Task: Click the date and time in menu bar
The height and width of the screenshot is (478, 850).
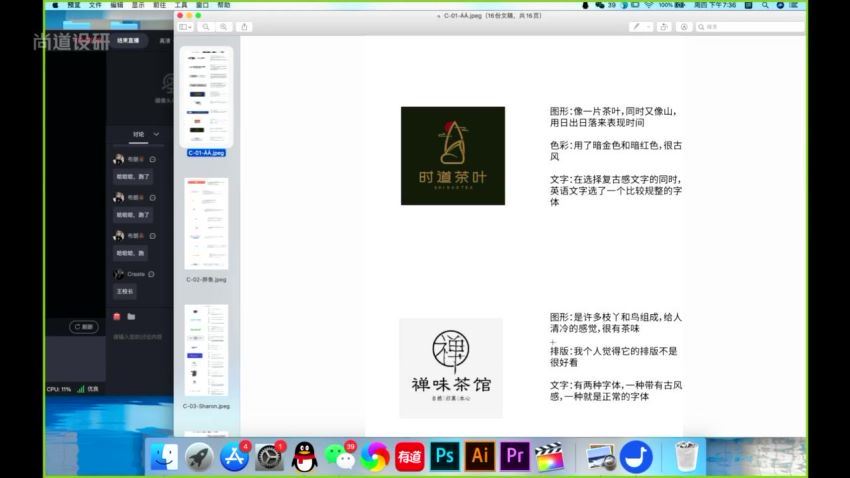Action: [715, 5]
